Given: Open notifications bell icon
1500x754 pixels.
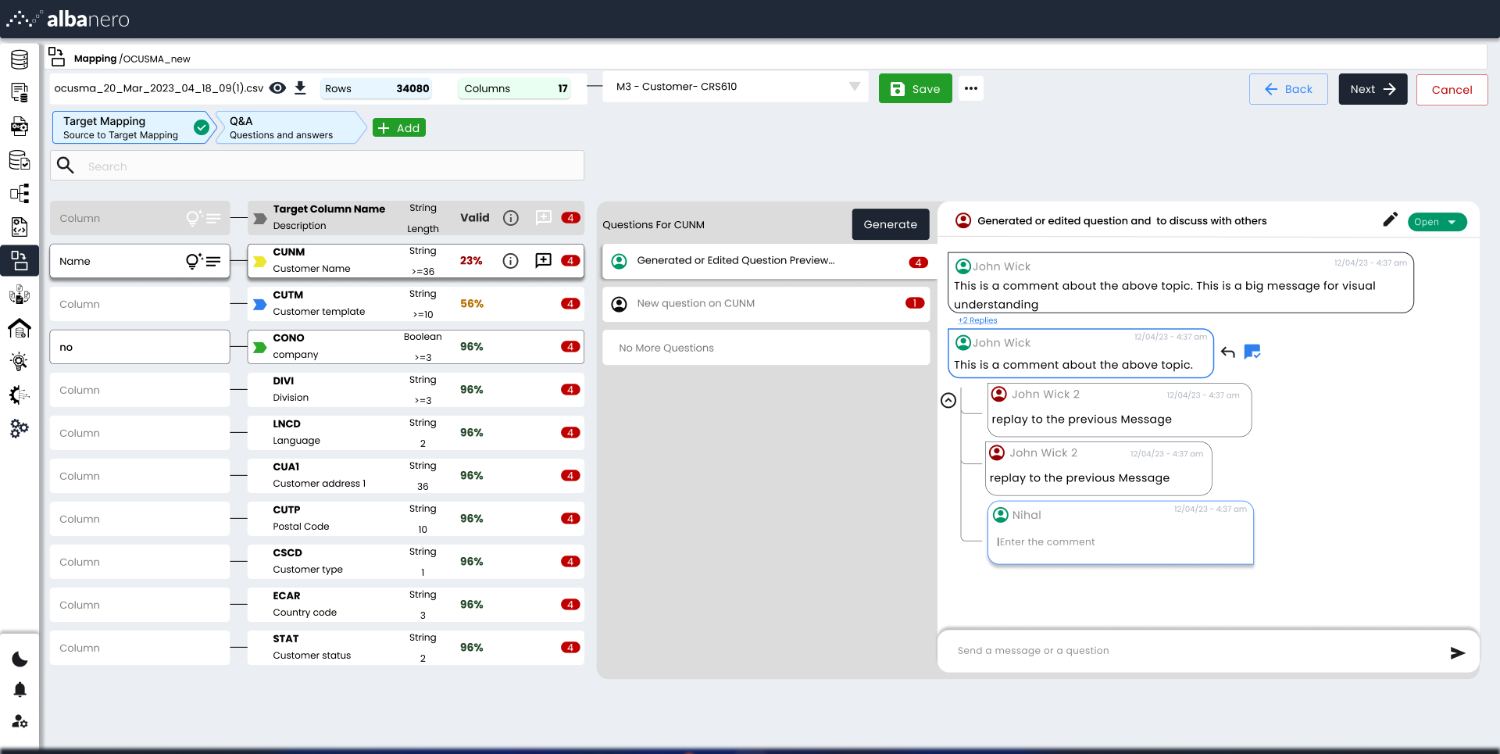Looking at the screenshot, I should point(19,690).
